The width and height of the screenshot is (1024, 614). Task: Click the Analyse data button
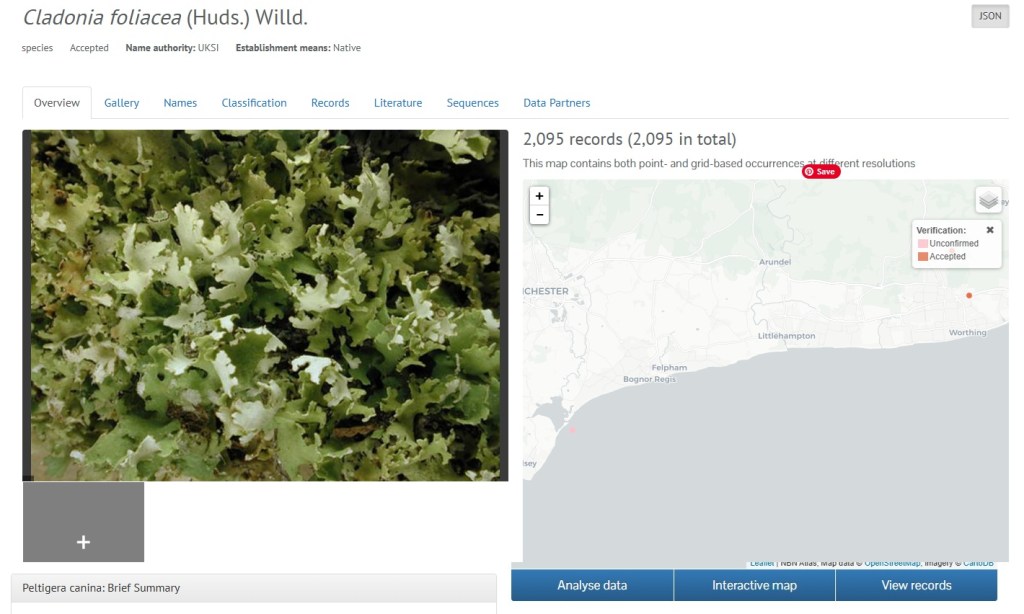click(592, 585)
